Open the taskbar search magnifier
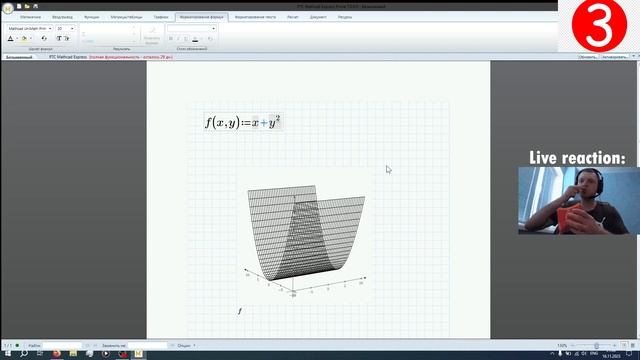Viewport: 640px width, 360px height. tap(24, 353)
